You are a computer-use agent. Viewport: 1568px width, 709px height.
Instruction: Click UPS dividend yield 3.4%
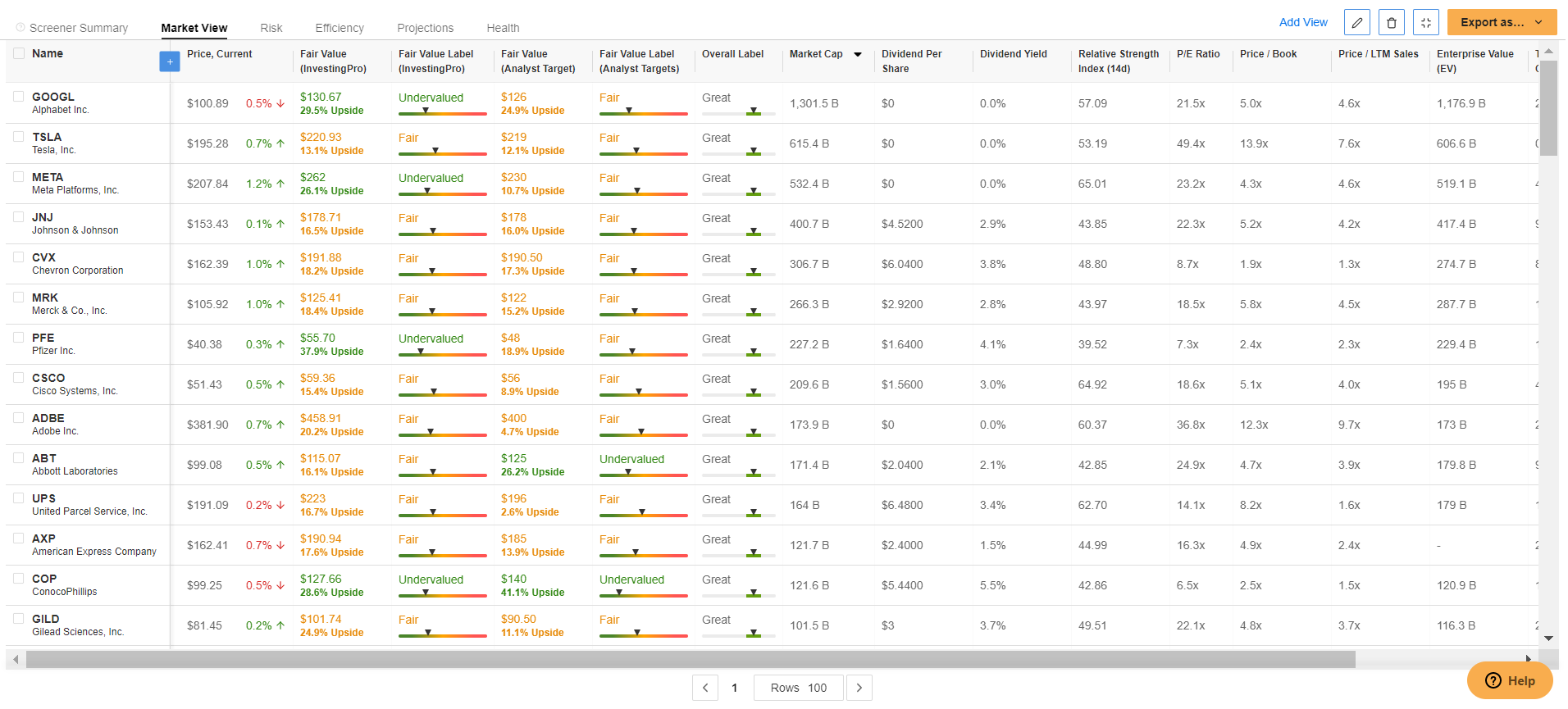[992, 505]
